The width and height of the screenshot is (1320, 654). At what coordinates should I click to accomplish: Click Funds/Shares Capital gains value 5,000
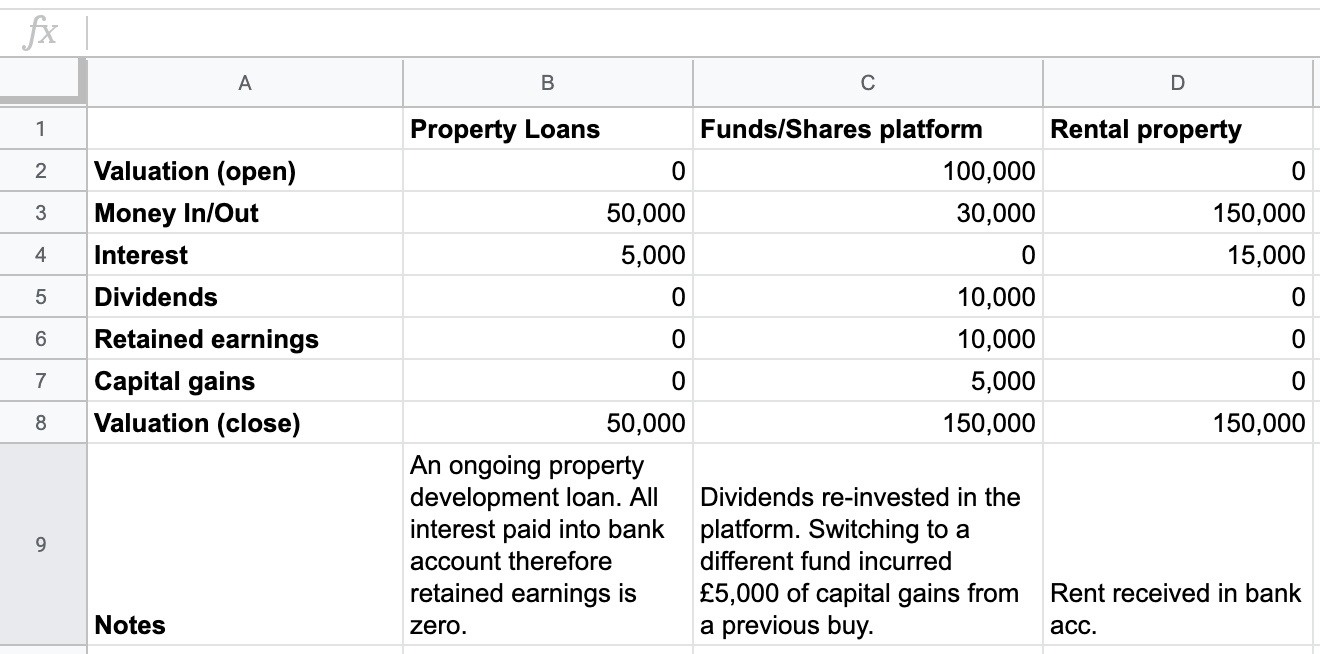867,381
